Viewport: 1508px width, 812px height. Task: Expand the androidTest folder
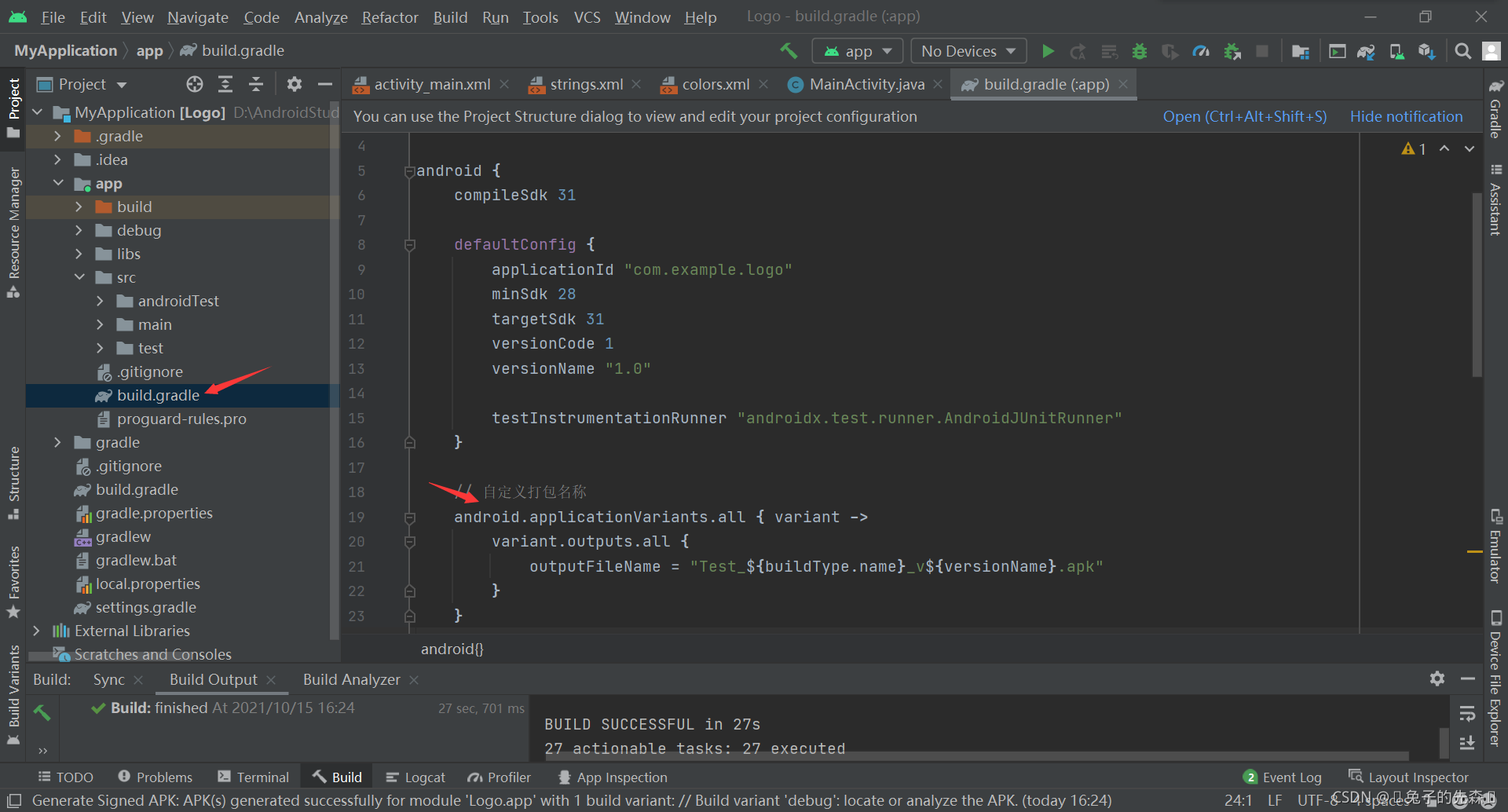(100, 301)
